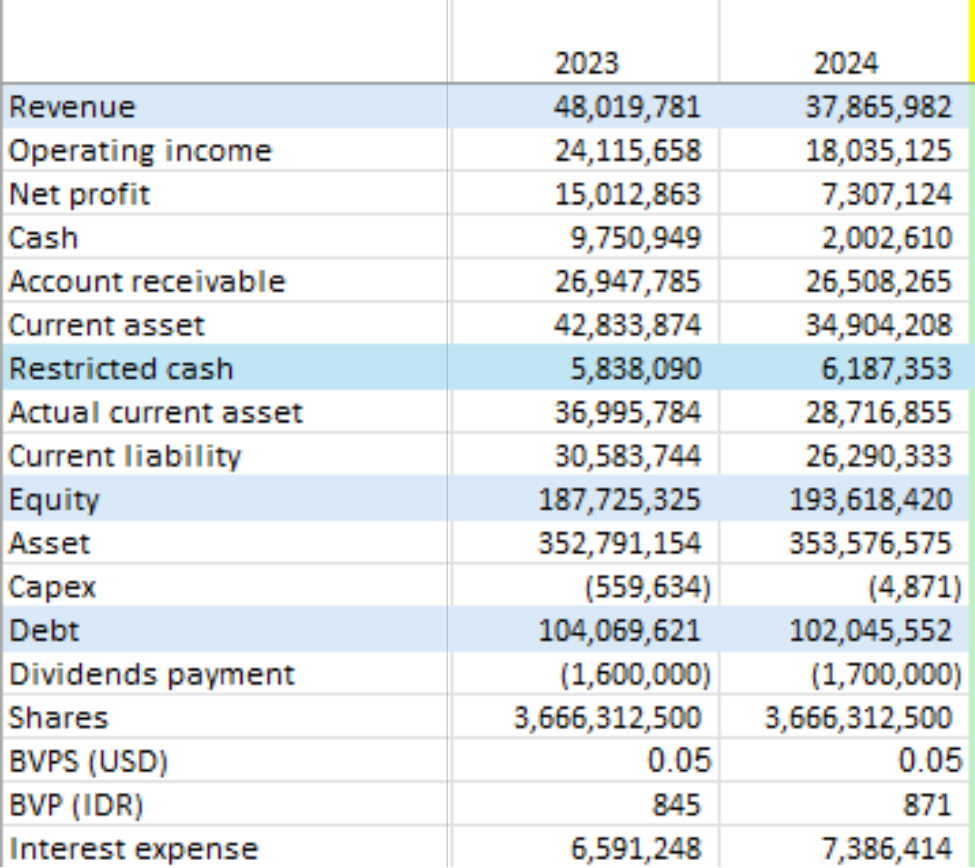
Task: Select 2023 Revenue value 48,019,781
Action: pyautogui.click(x=585, y=107)
